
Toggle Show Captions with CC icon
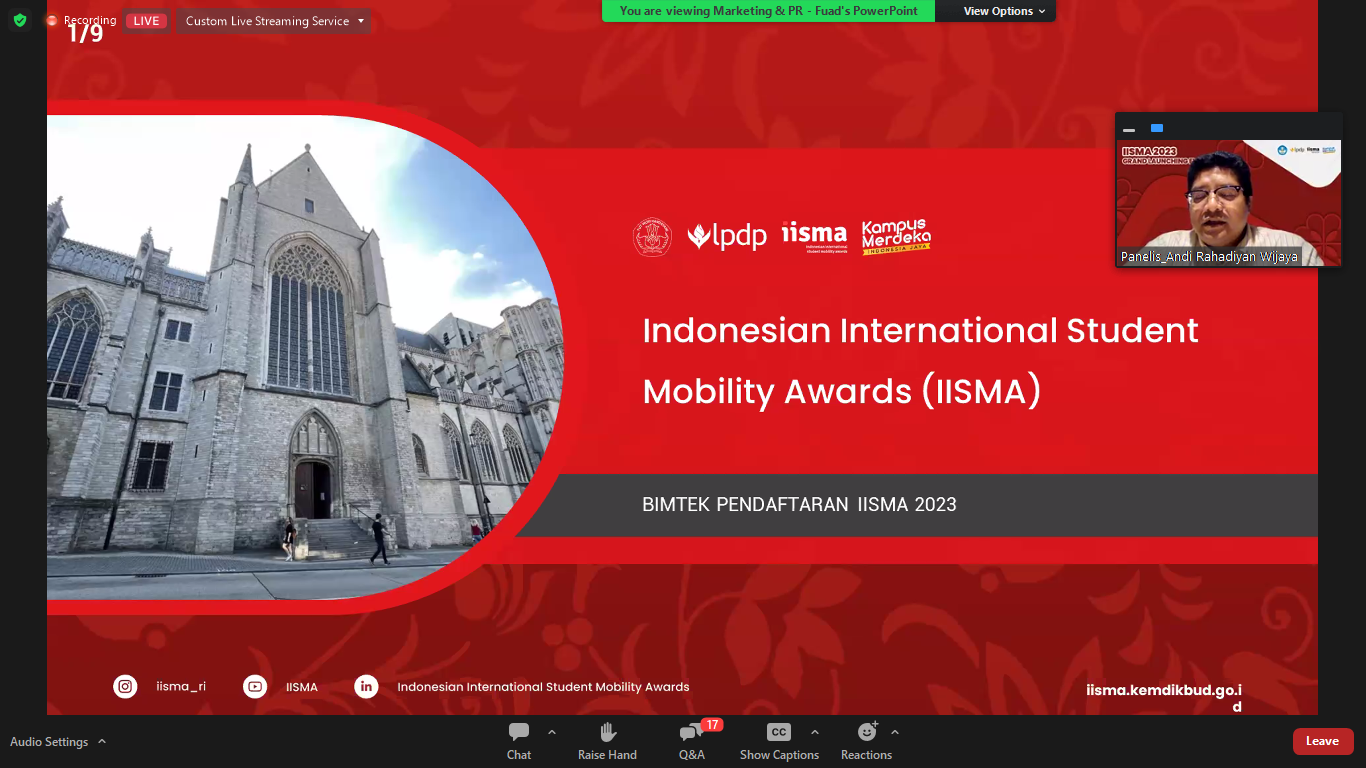coord(778,741)
